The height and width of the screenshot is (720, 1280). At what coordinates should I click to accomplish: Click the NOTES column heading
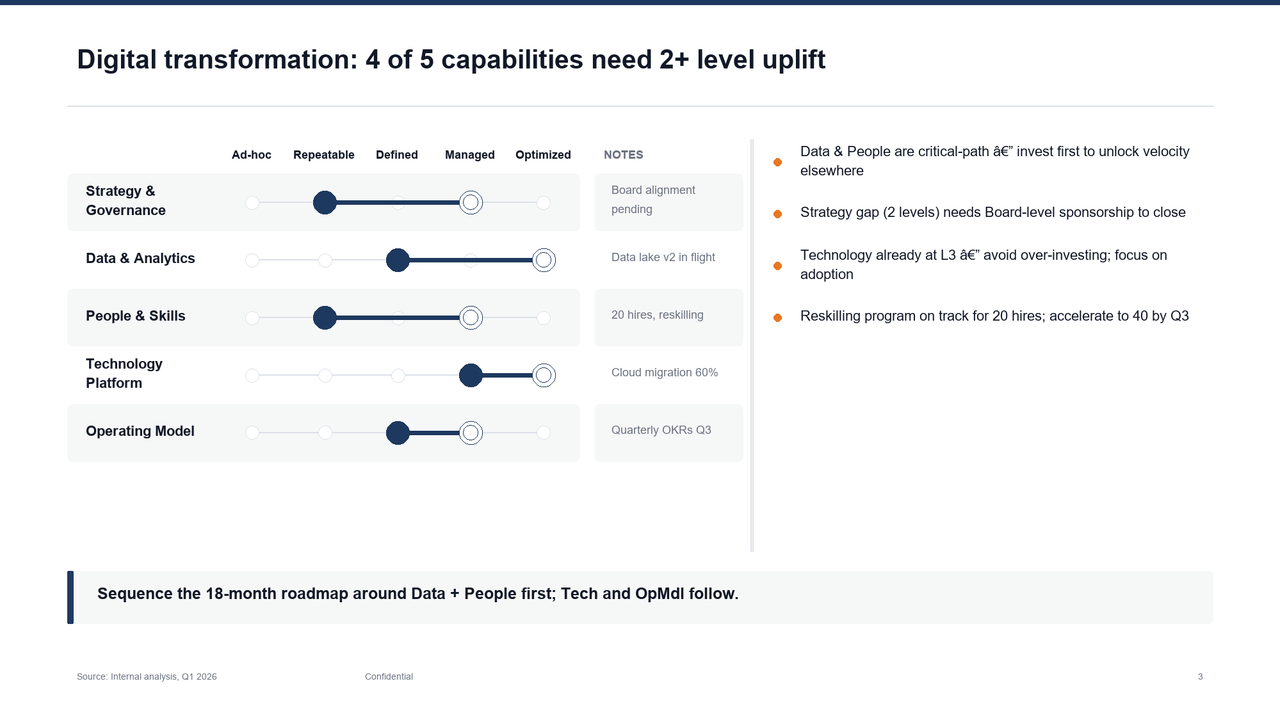tap(623, 155)
